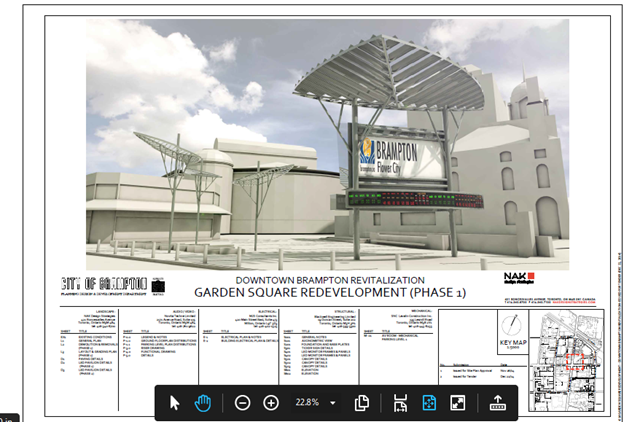
Task: Activate the hand pan tool
Action: click(x=204, y=402)
